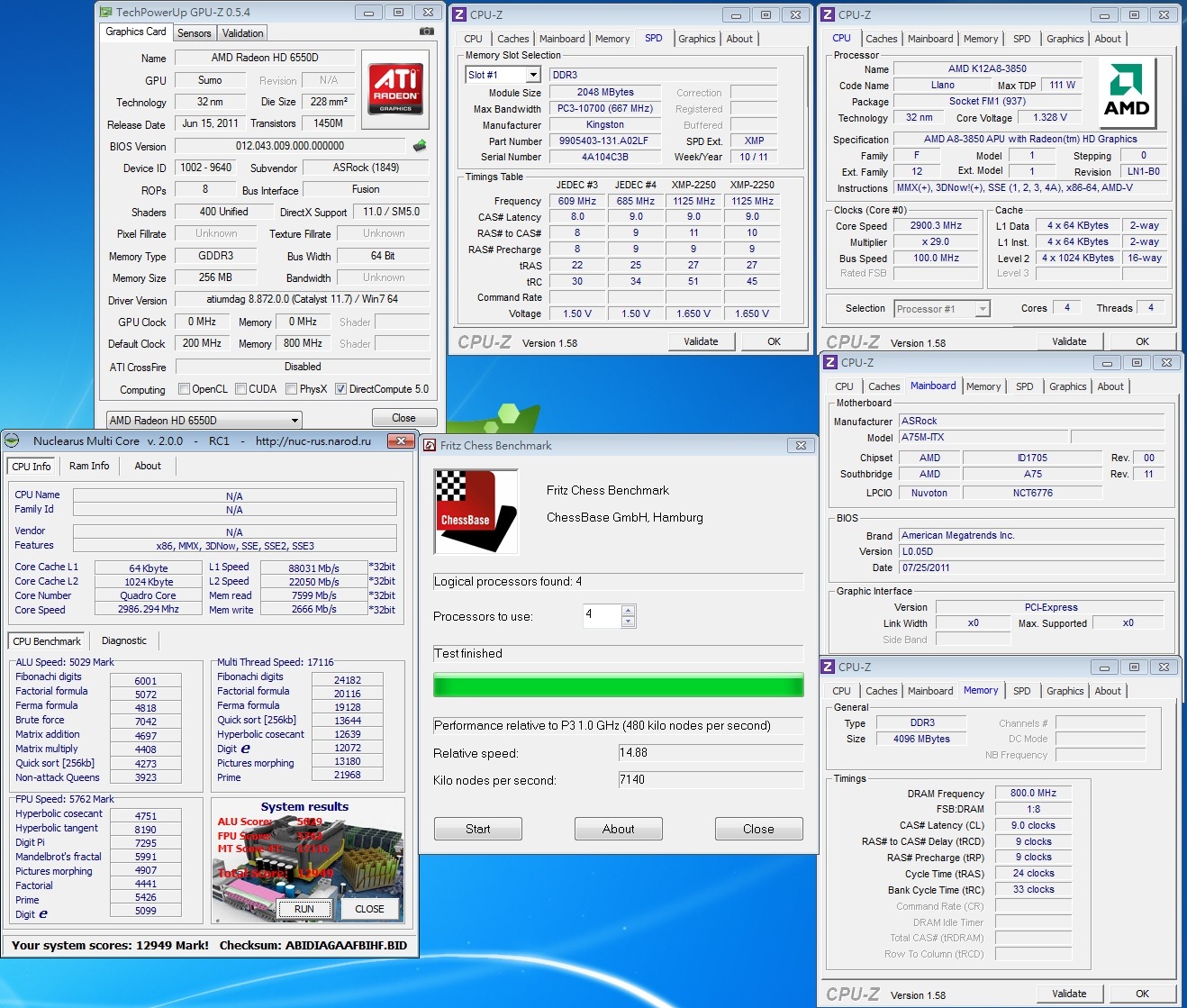This screenshot has height=1008, width=1187.
Task: Click the BIOS save chip icon
Action: 420,146
